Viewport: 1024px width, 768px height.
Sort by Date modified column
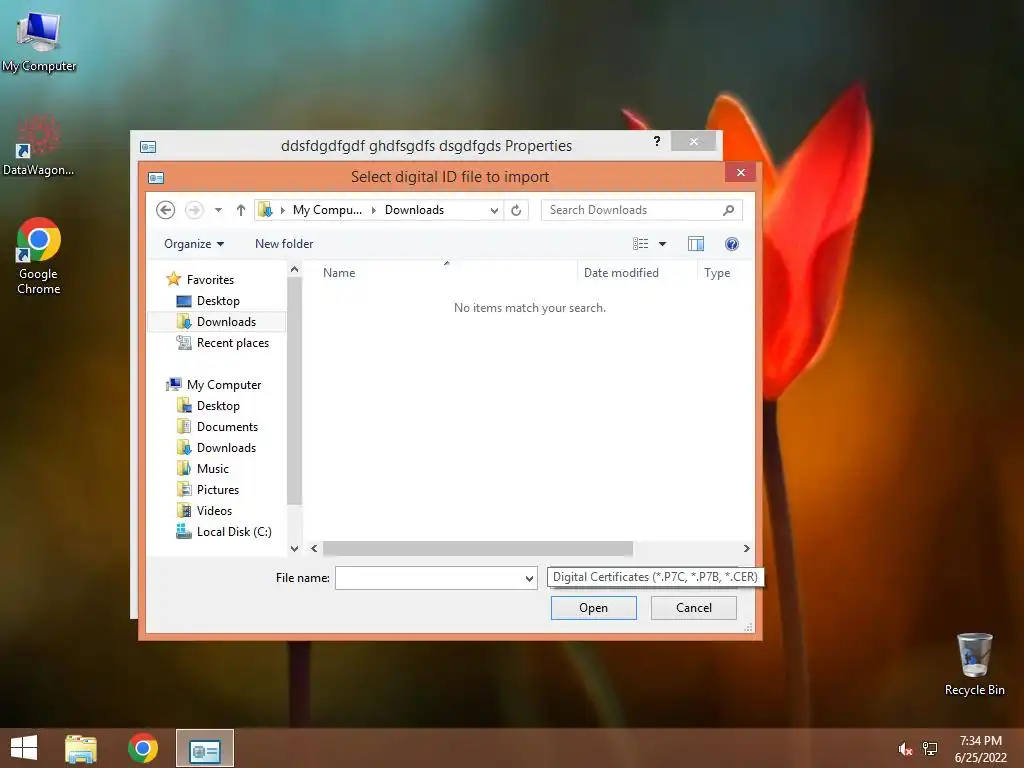coord(621,273)
